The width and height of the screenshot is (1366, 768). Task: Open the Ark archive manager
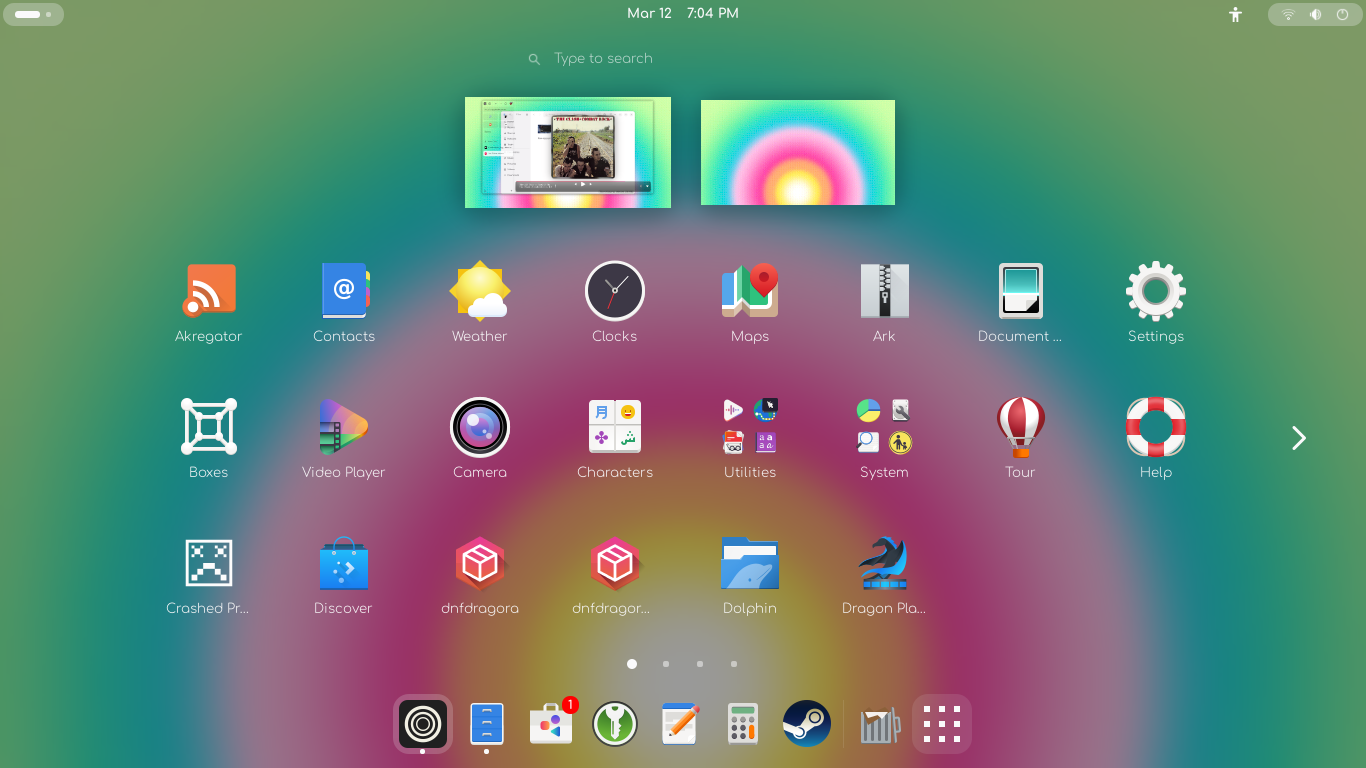tap(884, 290)
